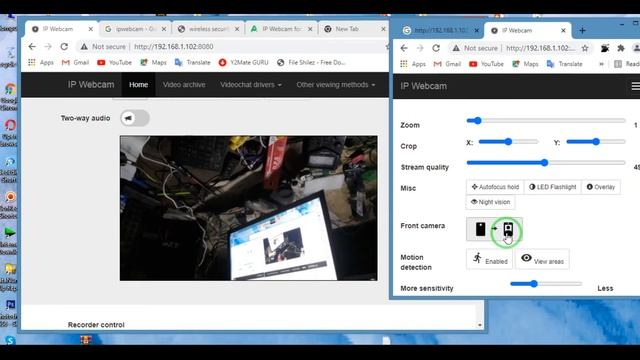This screenshot has height=360, width=640.
Task: Reload the page in right browser window
Action: (436, 48)
